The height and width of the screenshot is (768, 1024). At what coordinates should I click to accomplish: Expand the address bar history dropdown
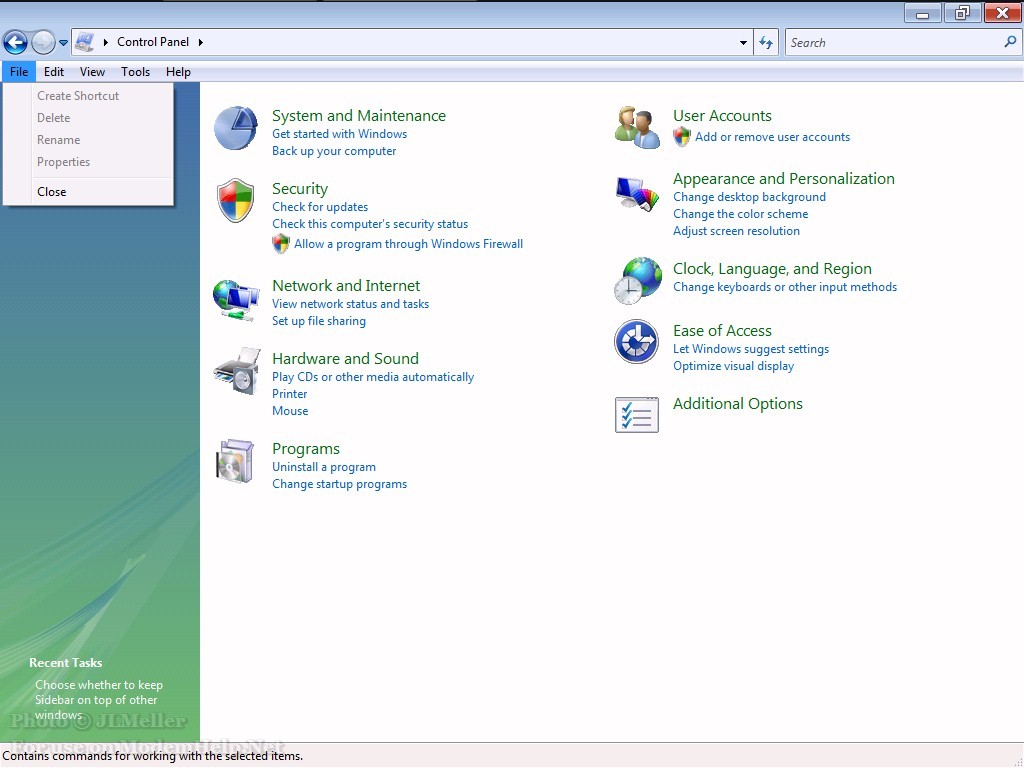point(743,43)
